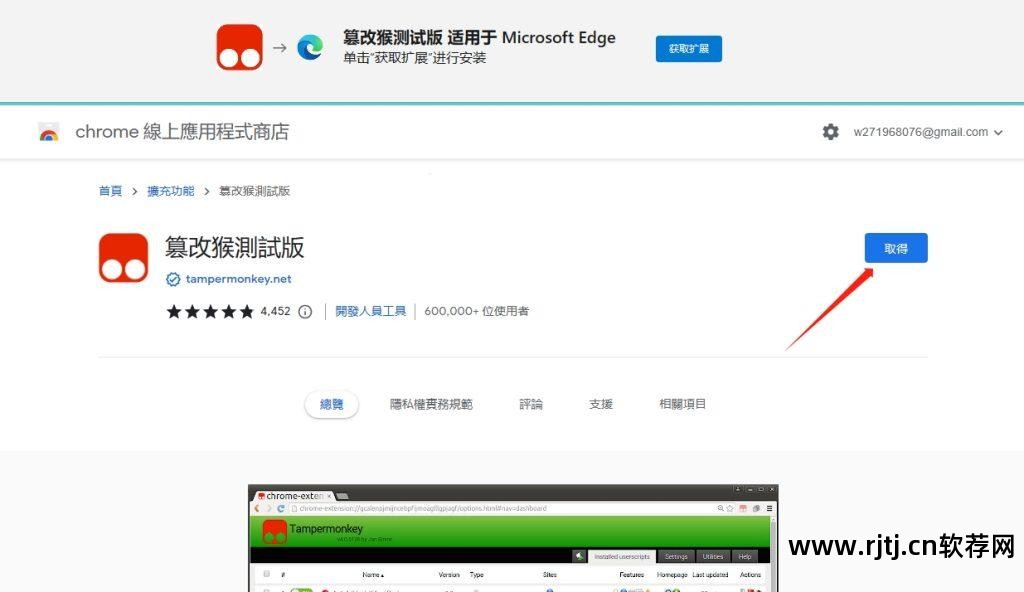Click the chrome 線上應用程式商店 store title

pos(182,132)
